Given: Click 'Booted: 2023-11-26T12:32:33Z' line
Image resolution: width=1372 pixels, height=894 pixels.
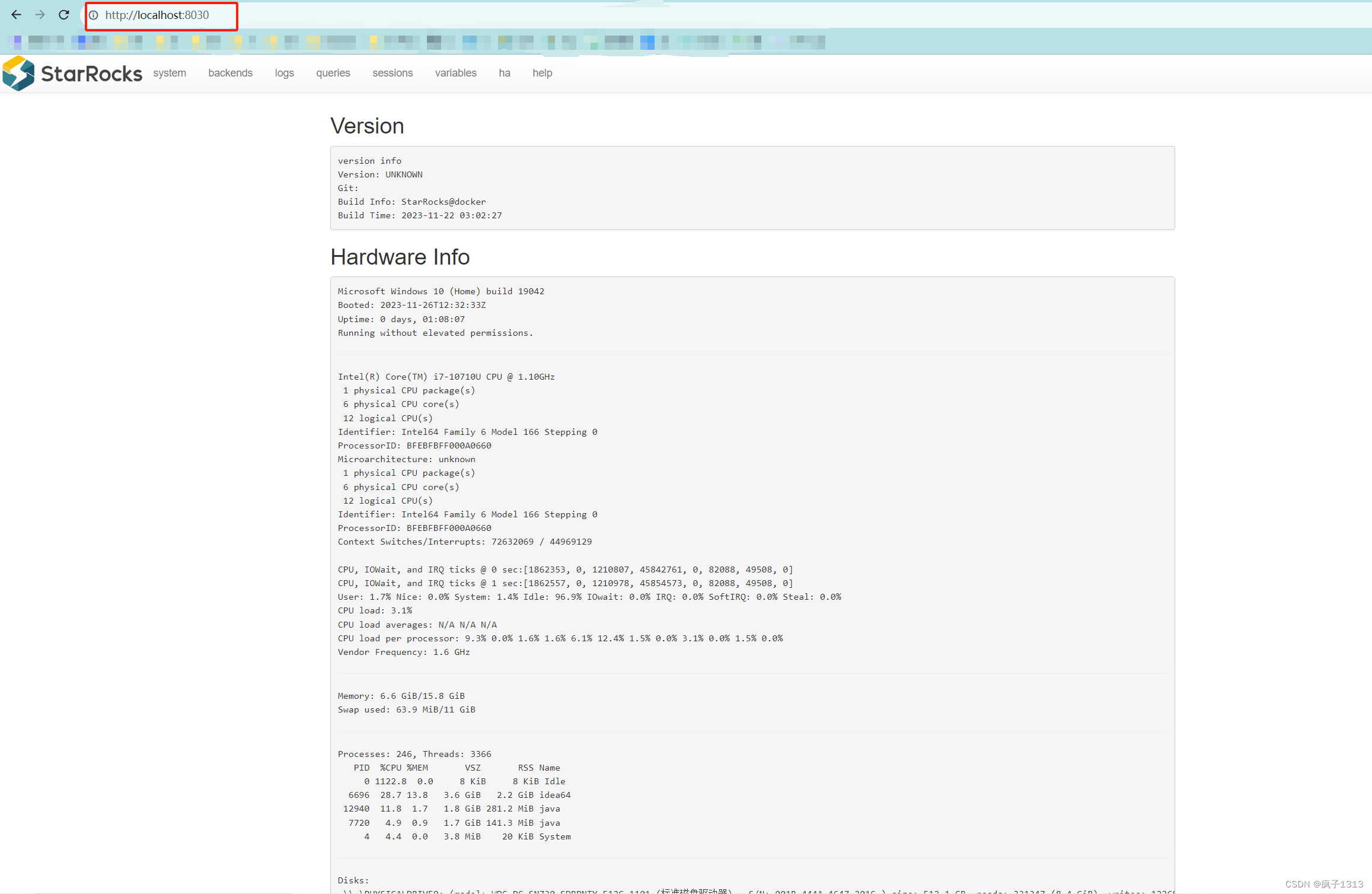Looking at the screenshot, I should pos(411,305).
